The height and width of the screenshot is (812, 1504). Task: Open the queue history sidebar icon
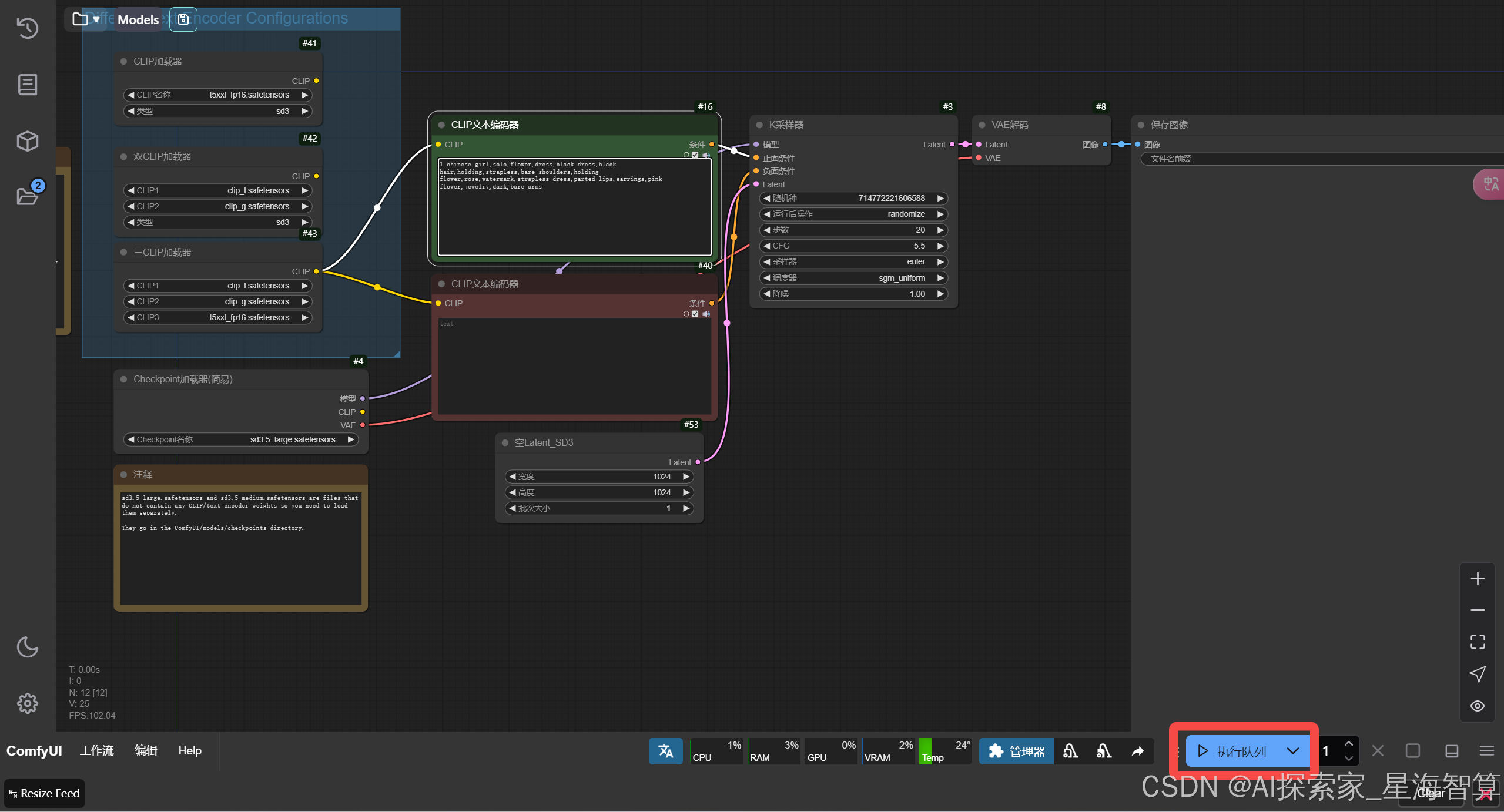point(27,28)
